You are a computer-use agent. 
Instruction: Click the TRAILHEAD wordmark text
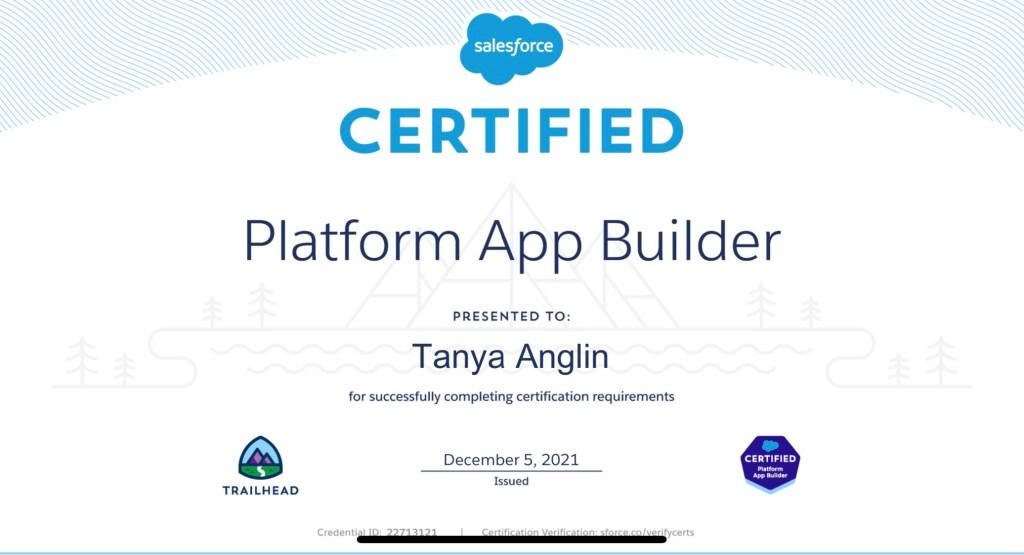click(x=261, y=490)
